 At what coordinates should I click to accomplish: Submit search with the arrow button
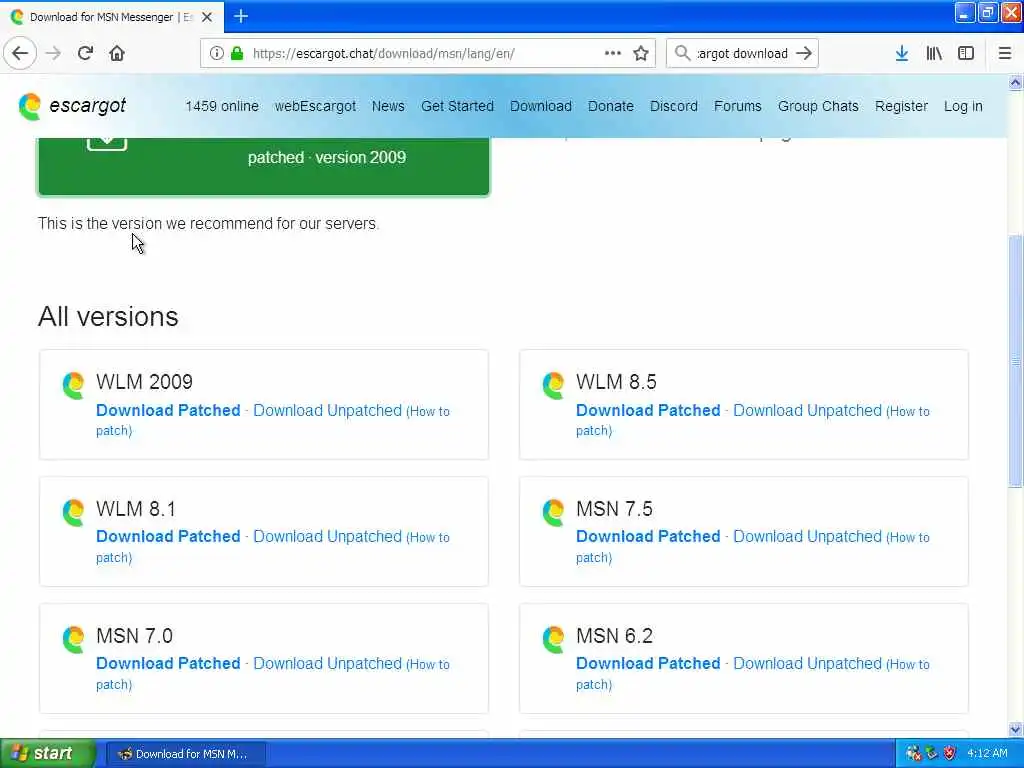point(804,54)
